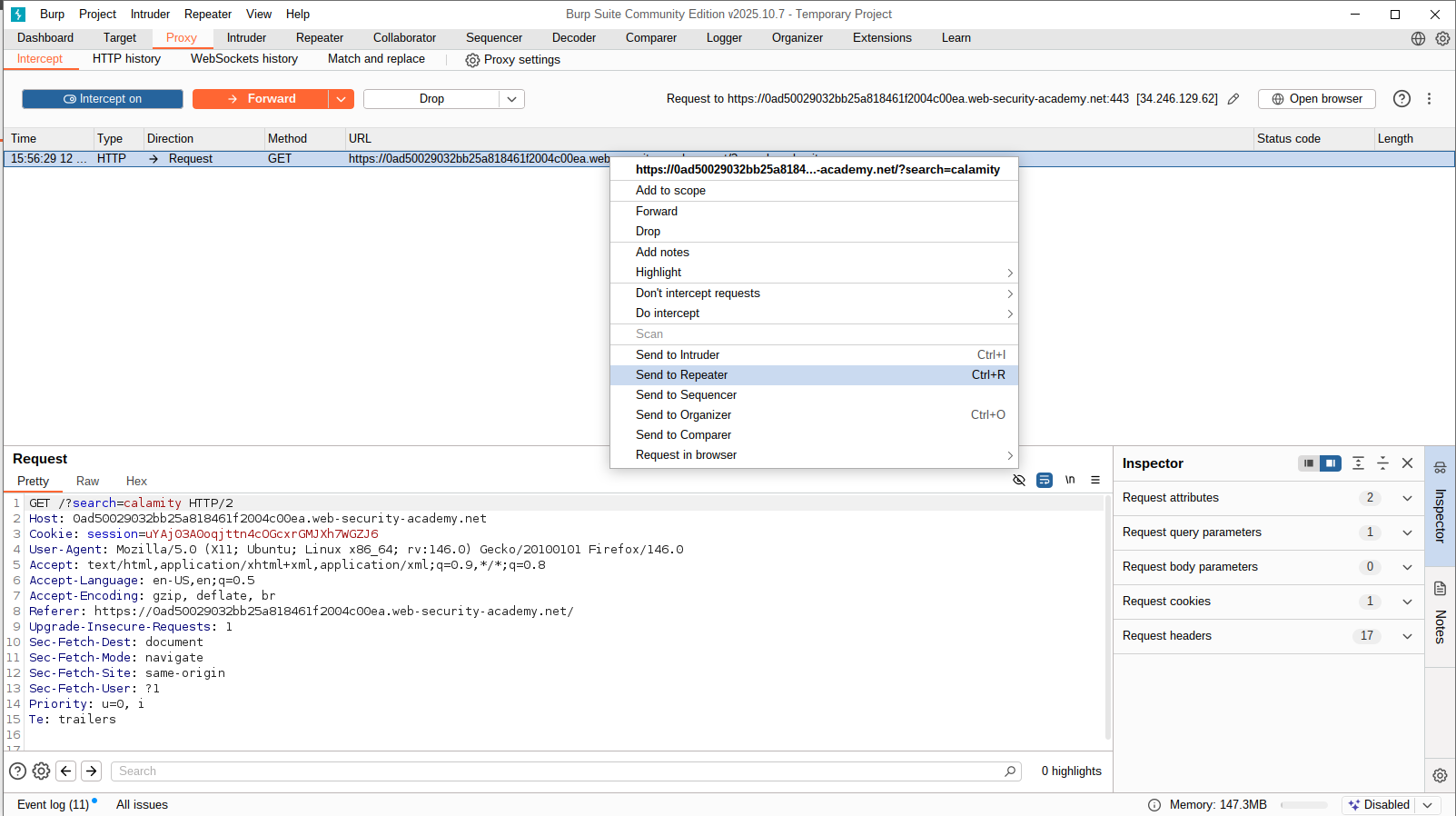Viewport: 1456px width, 816px height.
Task: Click the Burp Suite logo icon
Action: pos(18,15)
